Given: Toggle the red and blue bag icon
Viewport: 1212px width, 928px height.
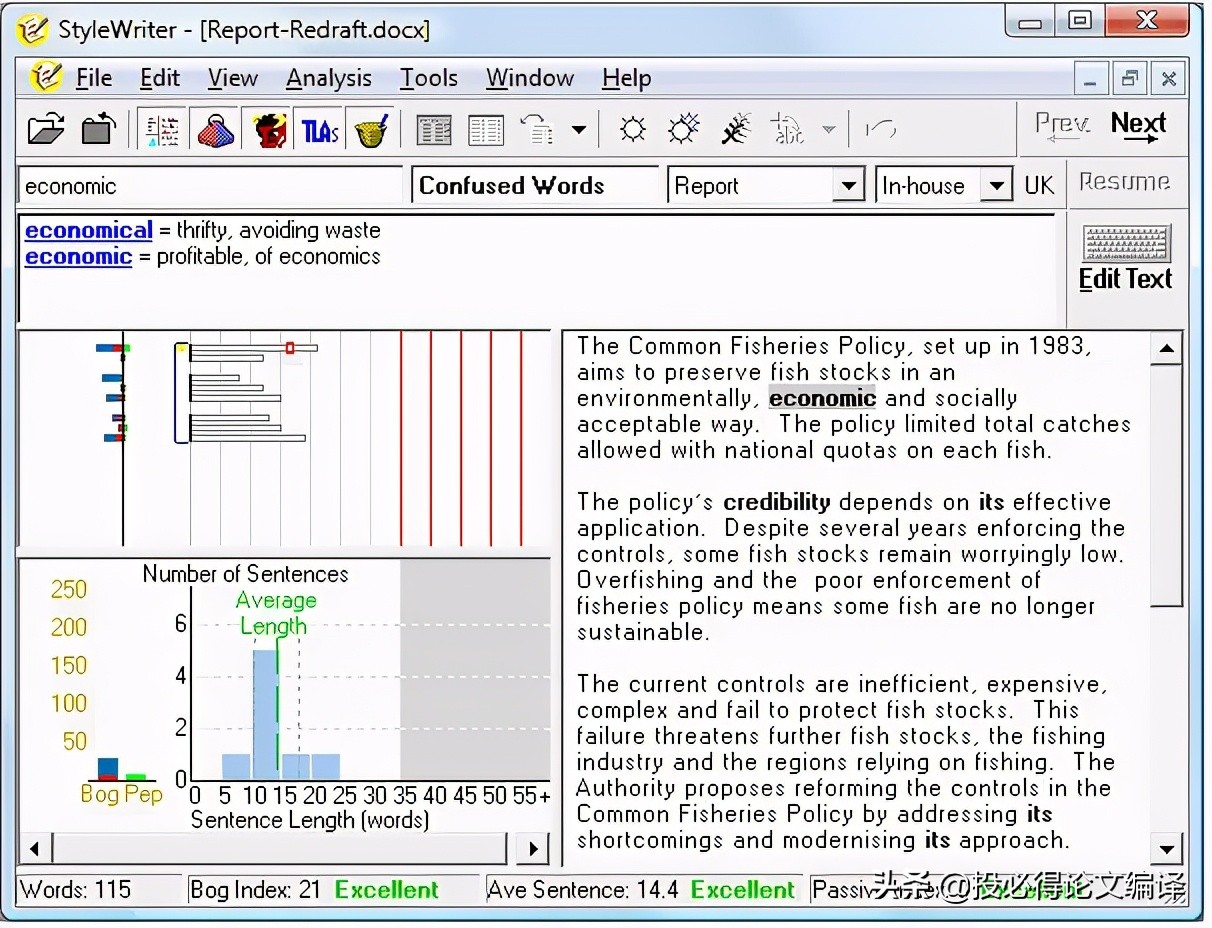Looking at the screenshot, I should pyautogui.click(x=214, y=129).
